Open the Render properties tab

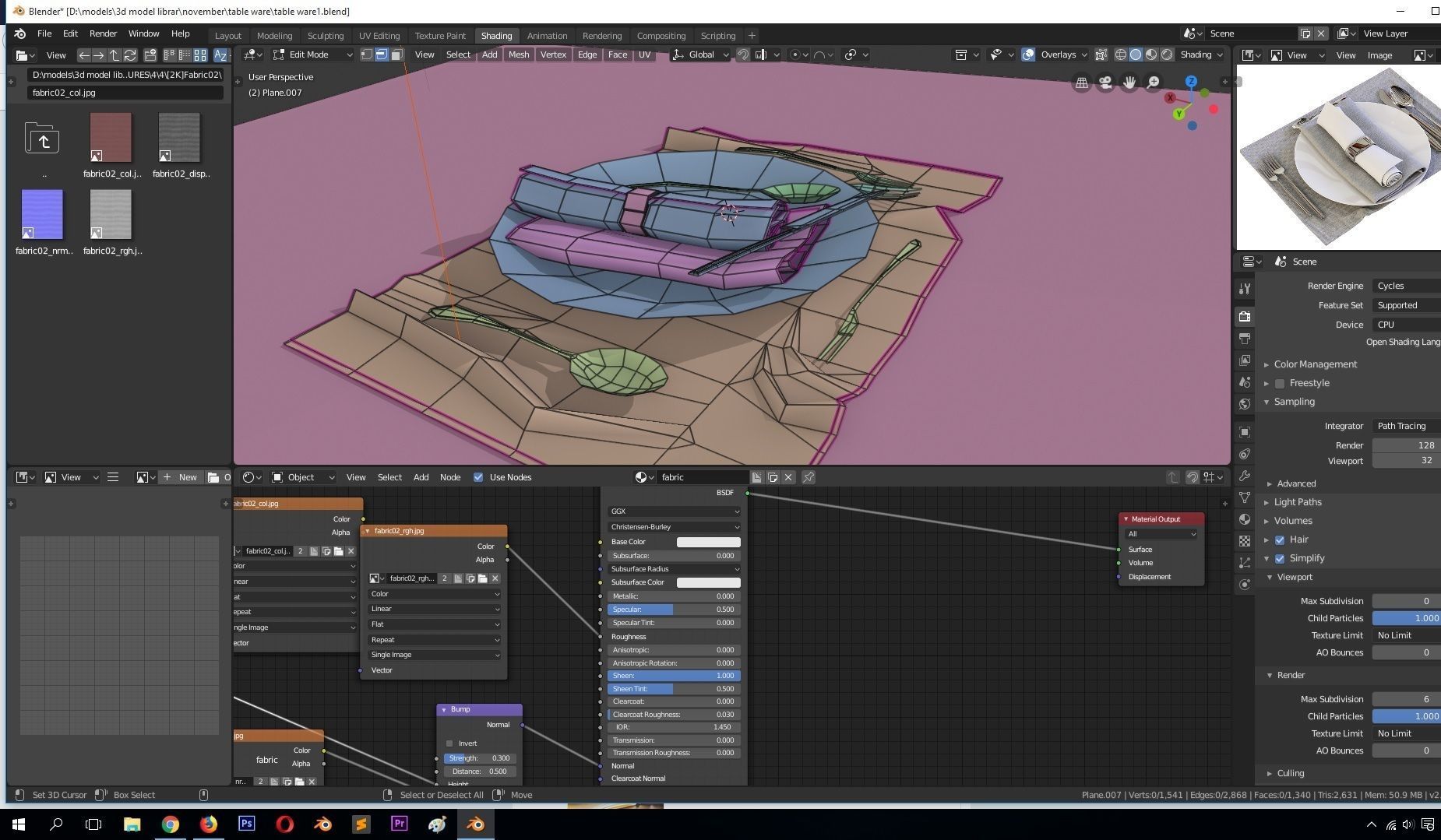coord(1245,316)
